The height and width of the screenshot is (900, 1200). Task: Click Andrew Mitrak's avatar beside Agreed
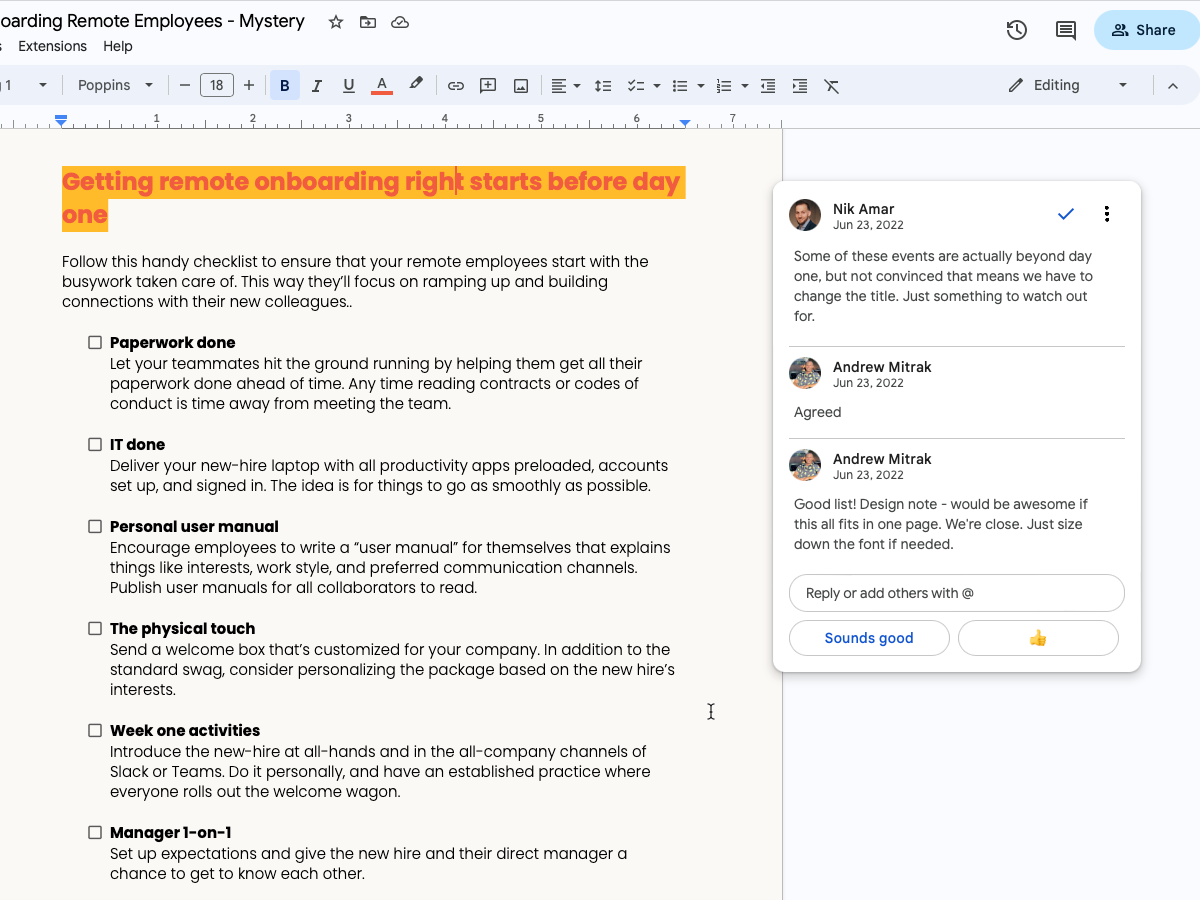tap(805, 373)
